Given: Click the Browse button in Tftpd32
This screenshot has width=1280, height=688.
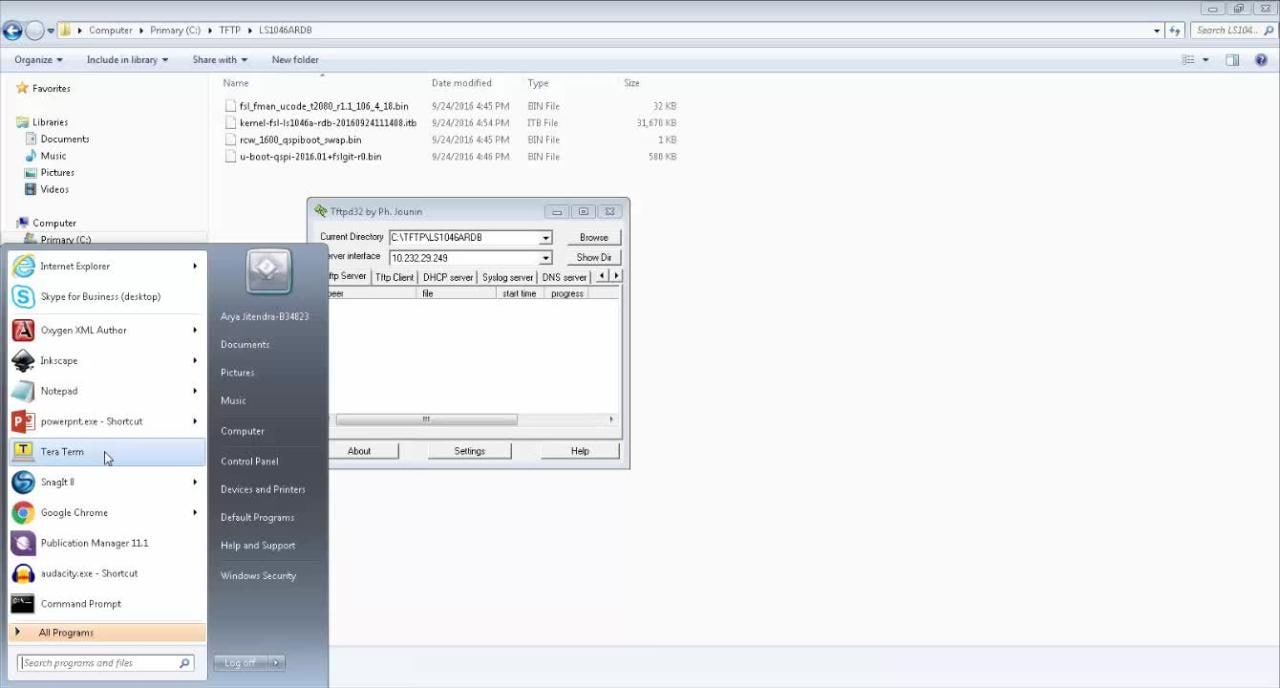Looking at the screenshot, I should (593, 238).
